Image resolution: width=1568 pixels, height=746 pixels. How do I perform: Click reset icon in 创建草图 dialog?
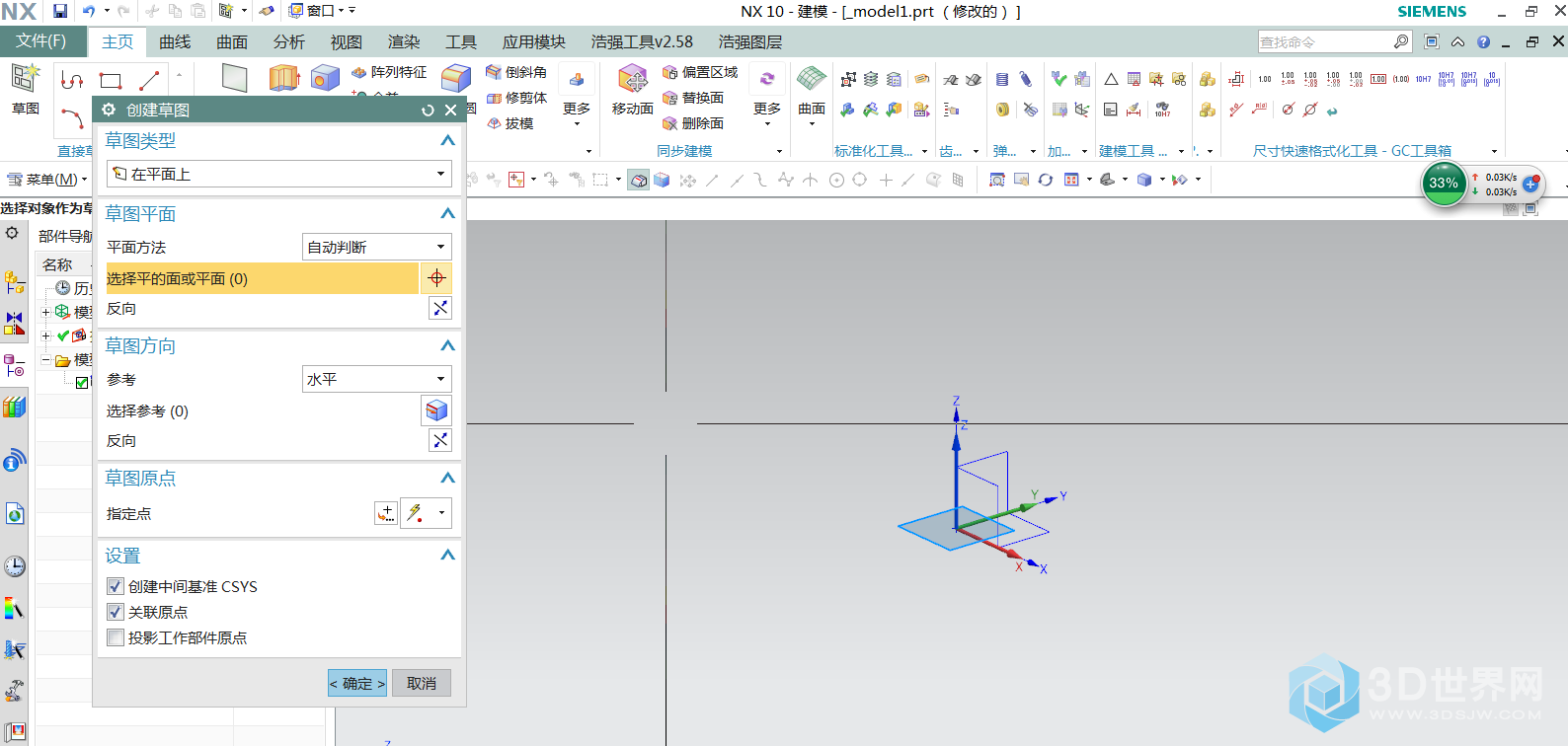tap(428, 111)
